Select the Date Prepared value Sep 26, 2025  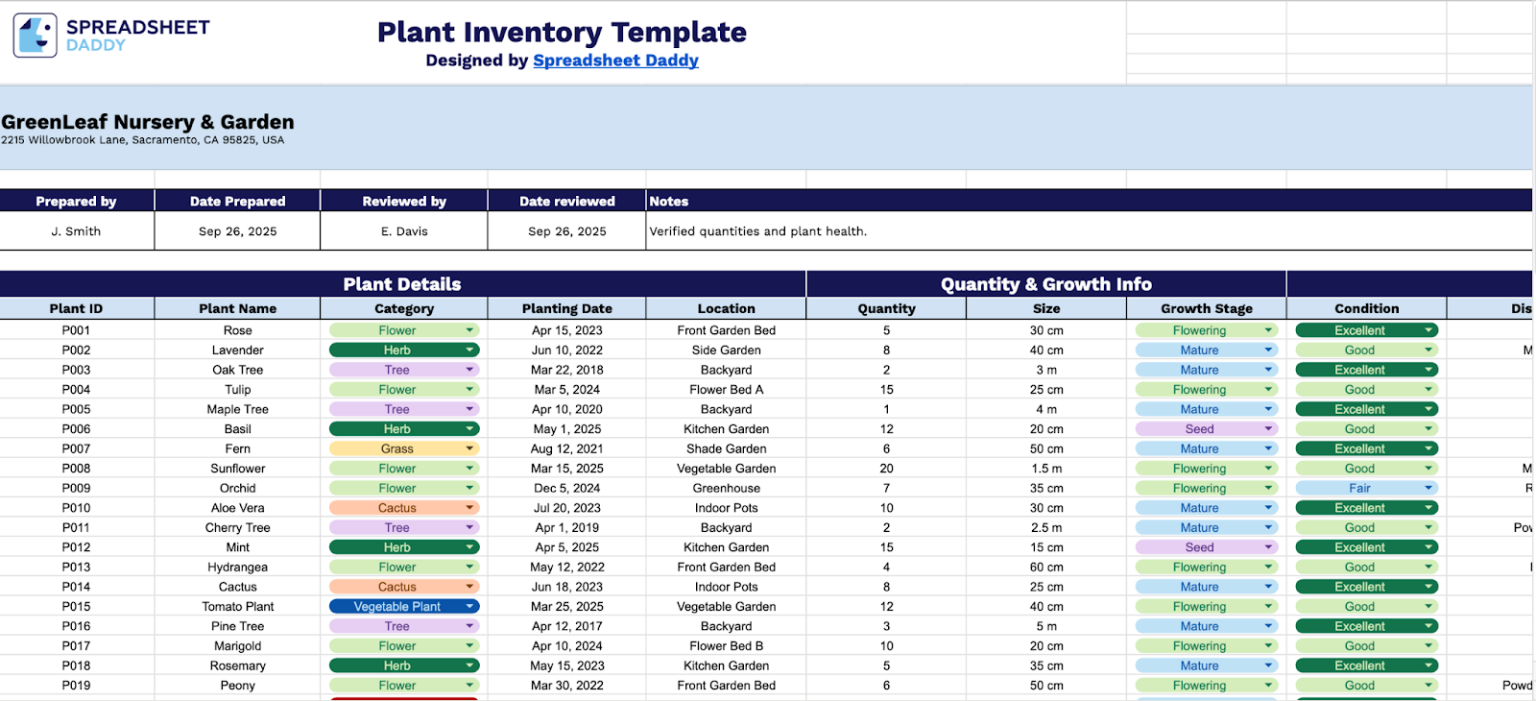click(237, 231)
